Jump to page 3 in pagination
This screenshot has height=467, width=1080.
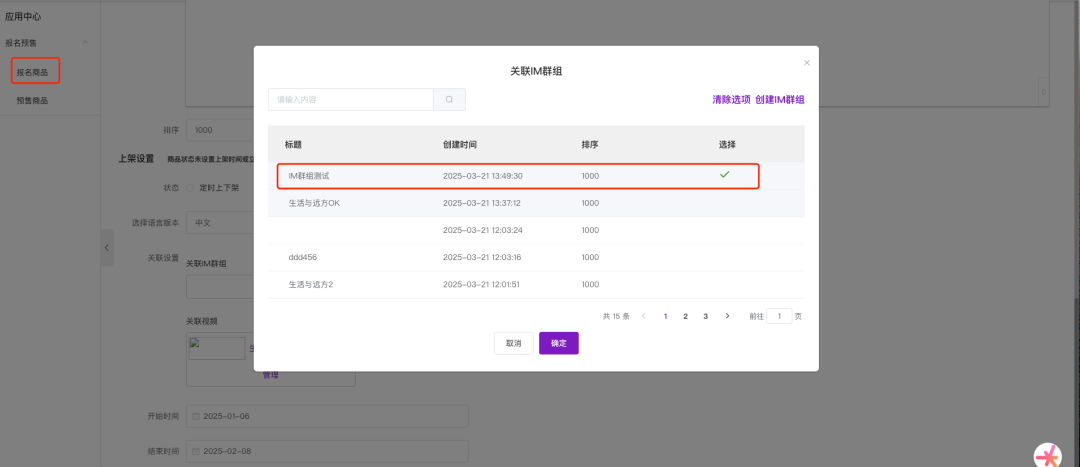(x=705, y=316)
